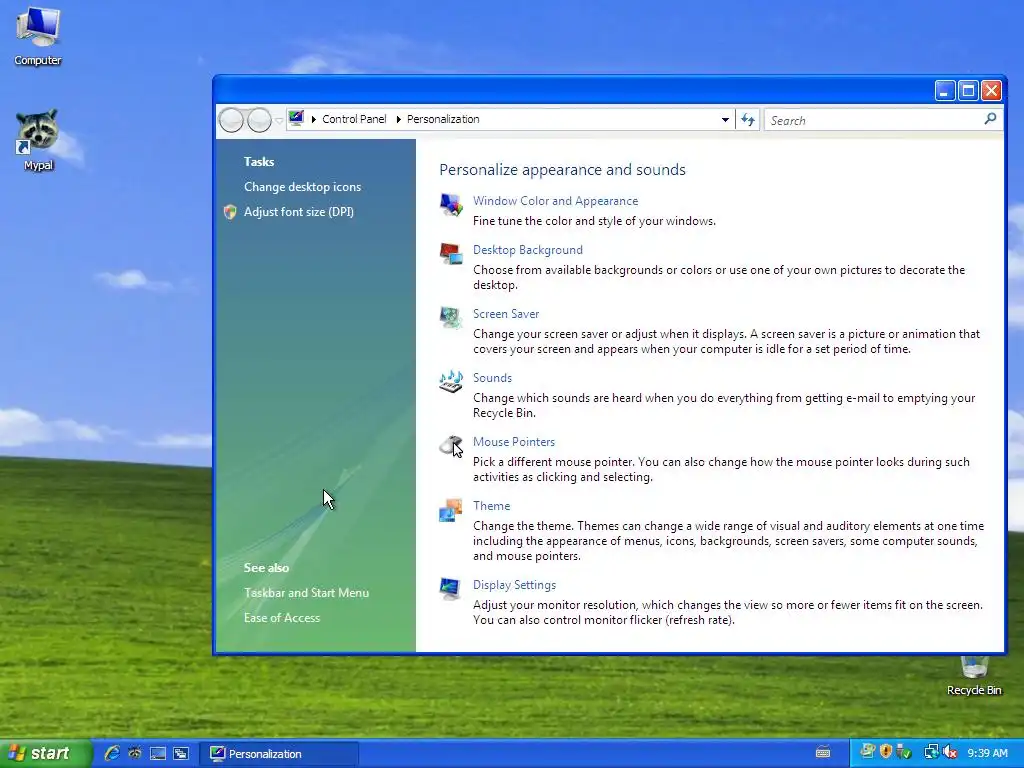Select Personalization taskbar button
1024x768 pixels.
click(279, 754)
